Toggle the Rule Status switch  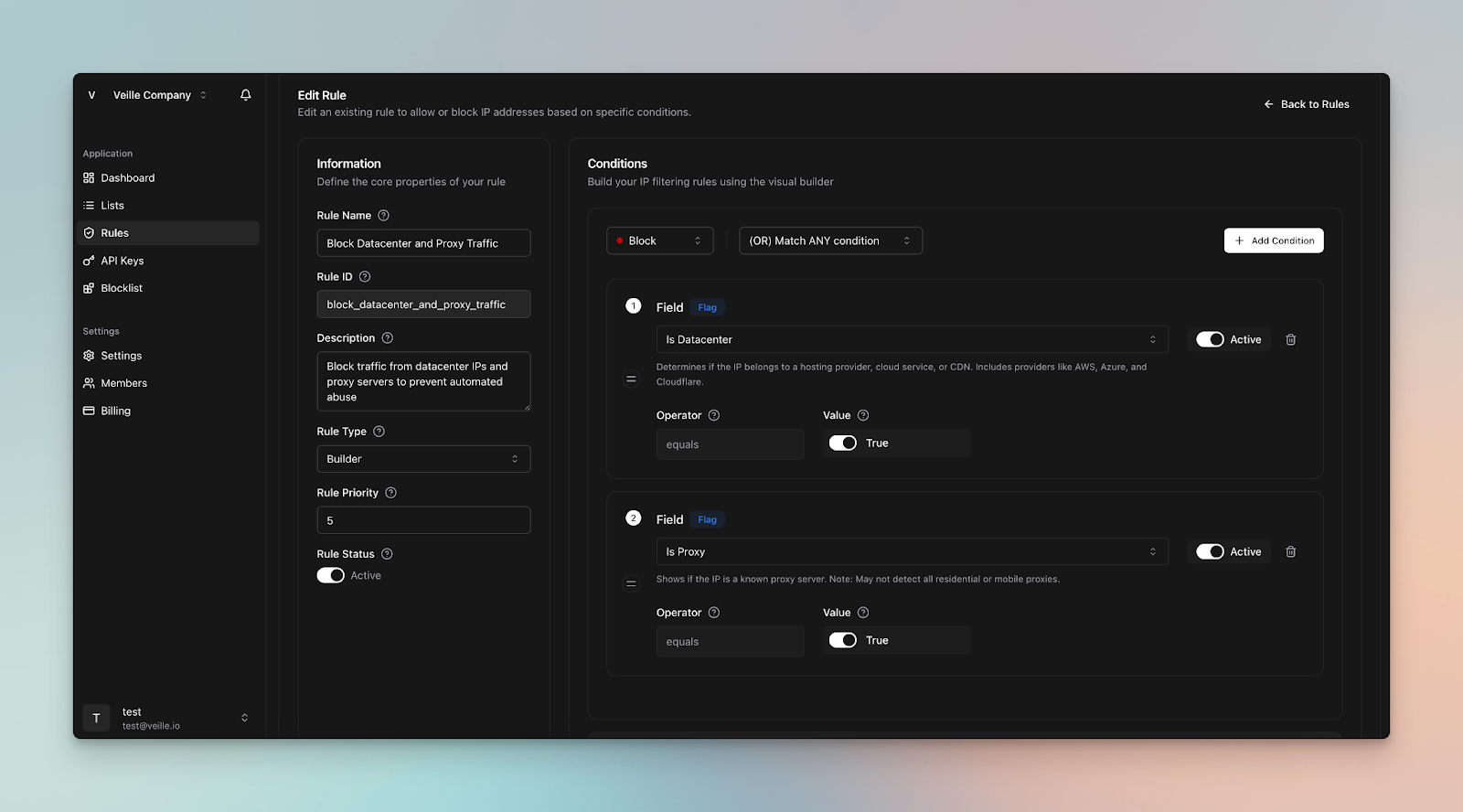pos(331,576)
